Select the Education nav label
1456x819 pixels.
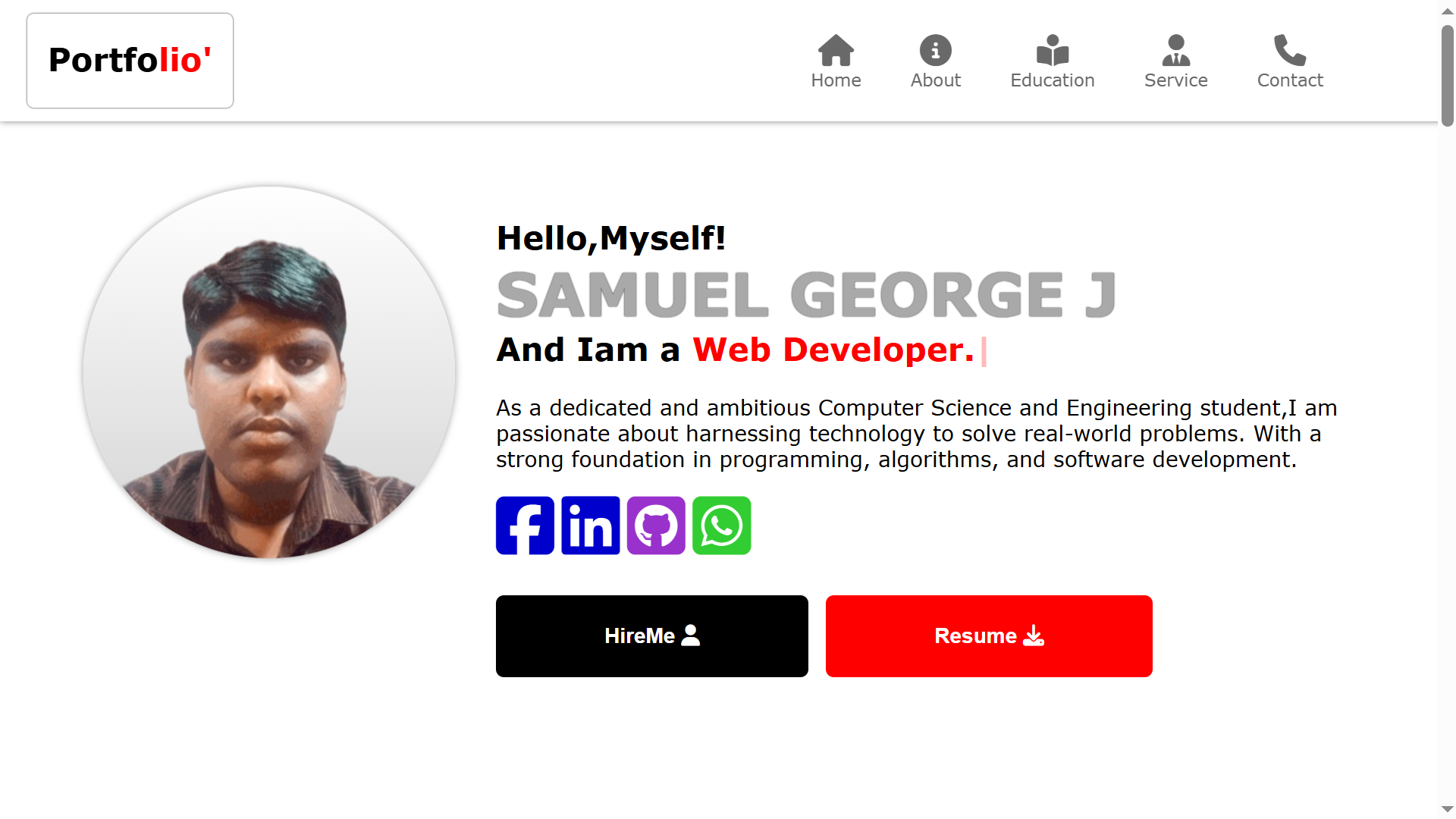point(1053,80)
